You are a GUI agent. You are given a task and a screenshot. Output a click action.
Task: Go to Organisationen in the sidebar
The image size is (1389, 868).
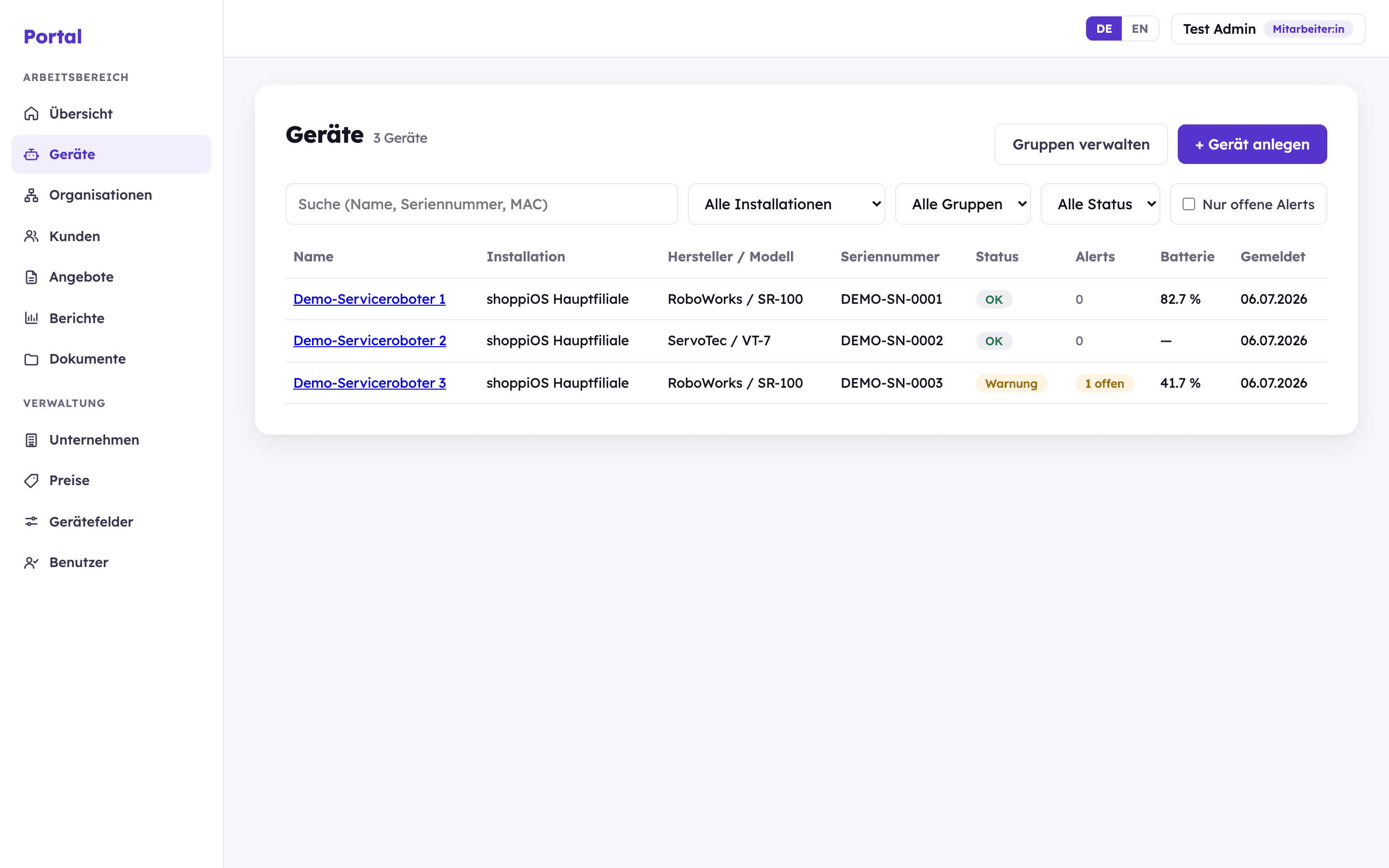(111, 195)
